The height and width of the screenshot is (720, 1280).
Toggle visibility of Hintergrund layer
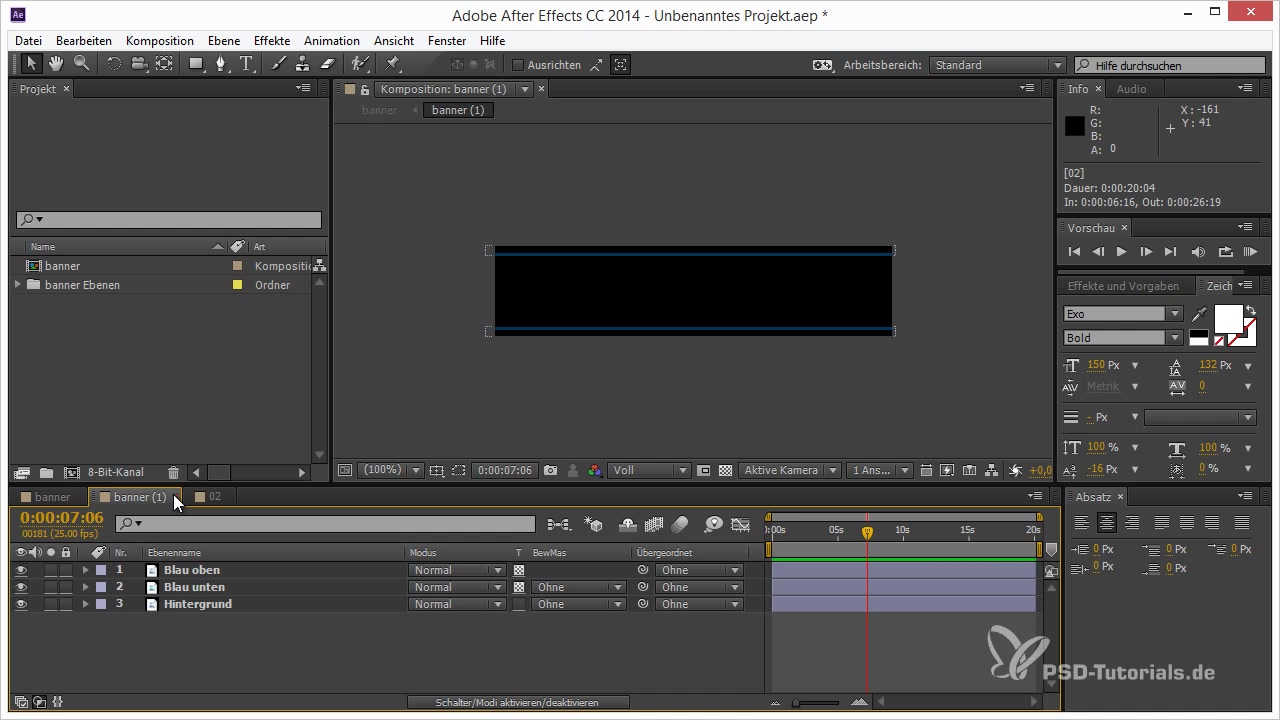click(21, 604)
